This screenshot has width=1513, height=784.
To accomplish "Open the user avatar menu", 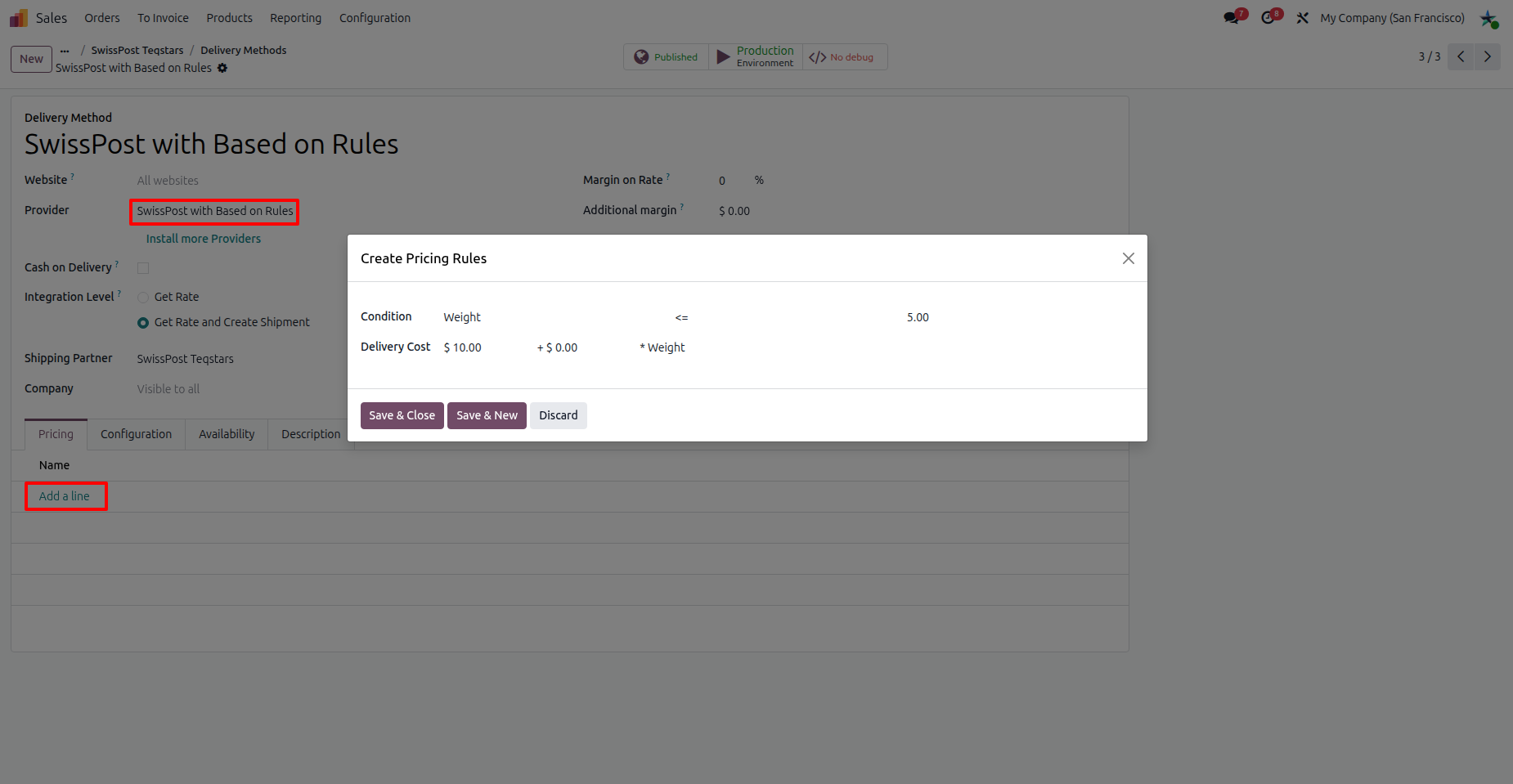I will pos(1488,18).
